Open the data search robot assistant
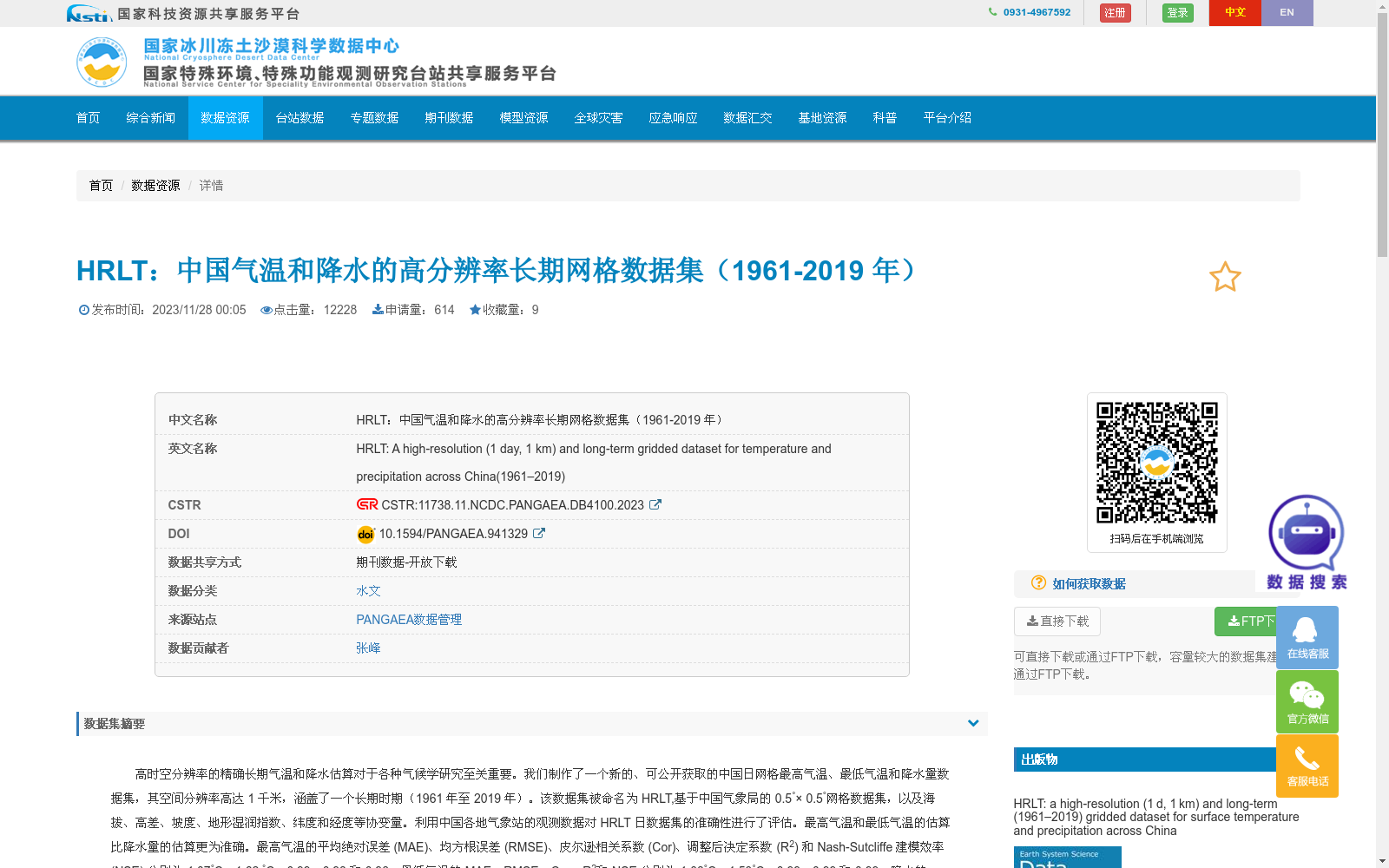This screenshot has height=868, width=1389. pyautogui.click(x=1307, y=542)
